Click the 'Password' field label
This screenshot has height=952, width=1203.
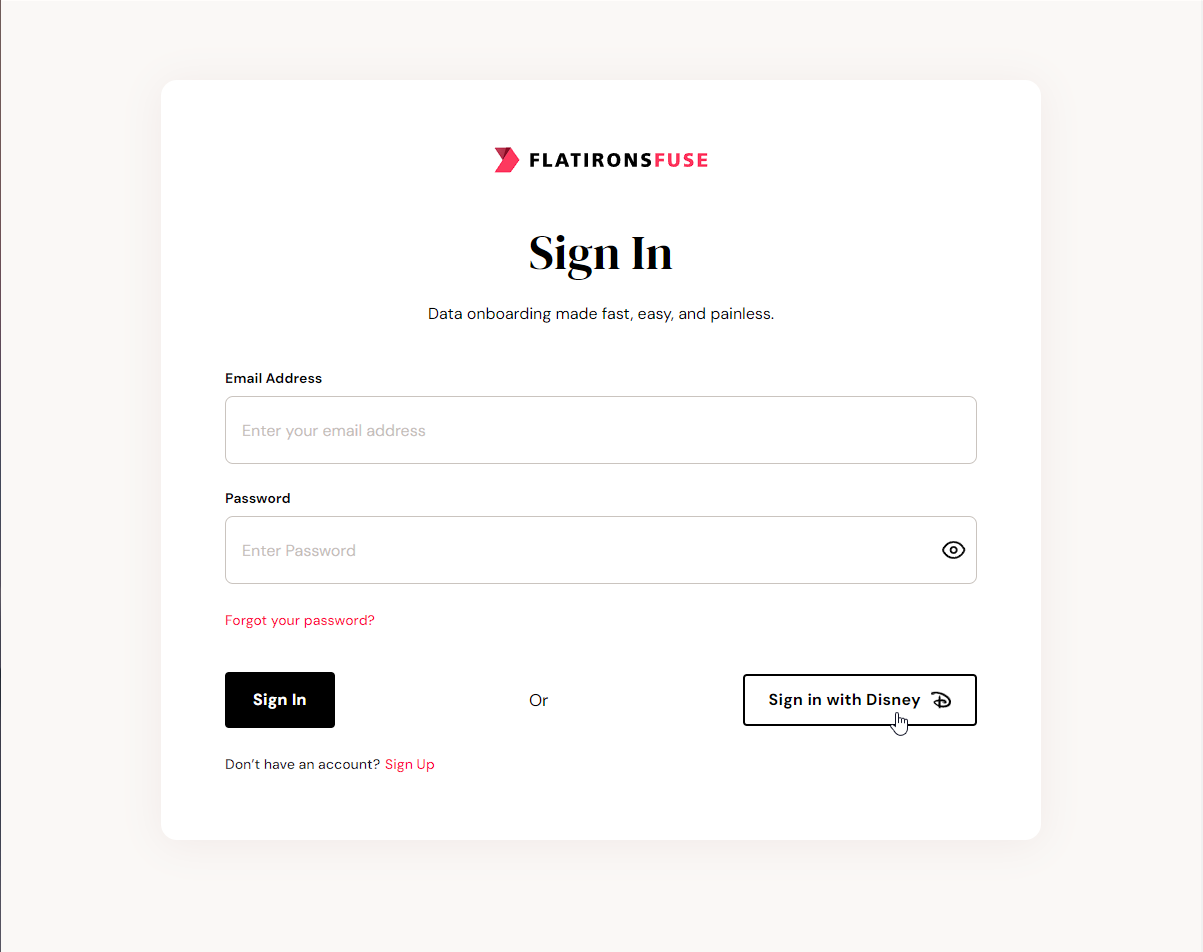click(x=257, y=498)
